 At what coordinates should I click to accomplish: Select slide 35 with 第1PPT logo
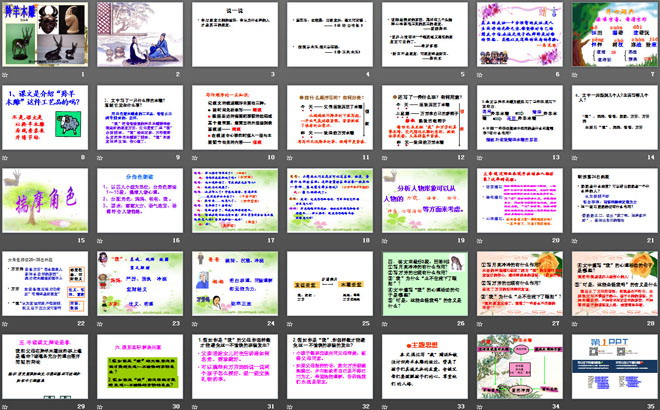coord(615,366)
